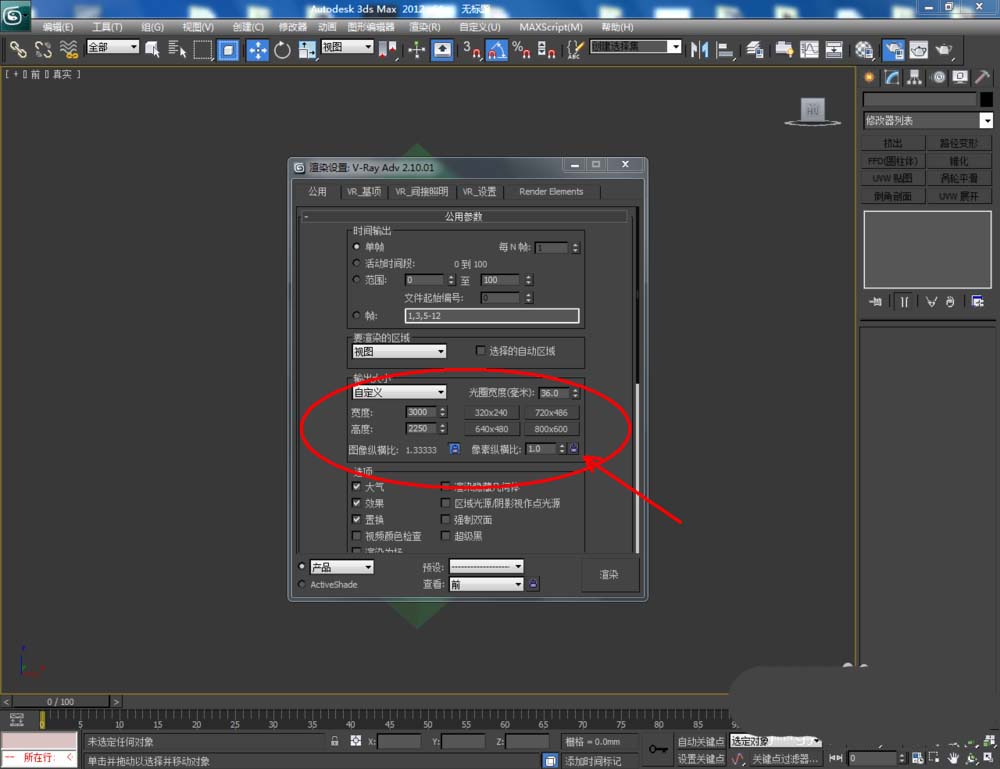
Task: Open the 自定义 output size dropdown
Action: click(x=399, y=393)
